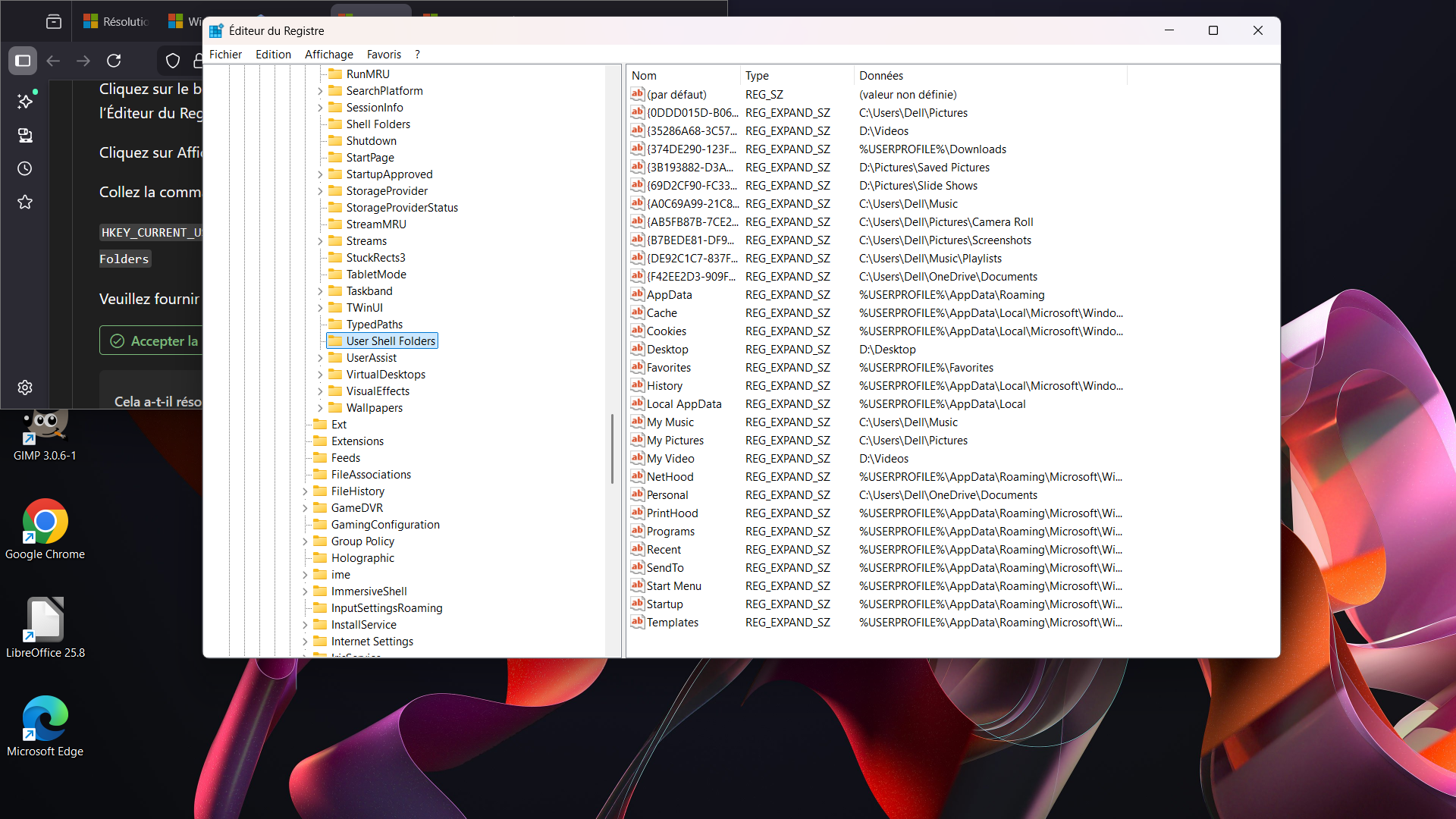
Task: Click browser reload button
Action: (x=114, y=61)
